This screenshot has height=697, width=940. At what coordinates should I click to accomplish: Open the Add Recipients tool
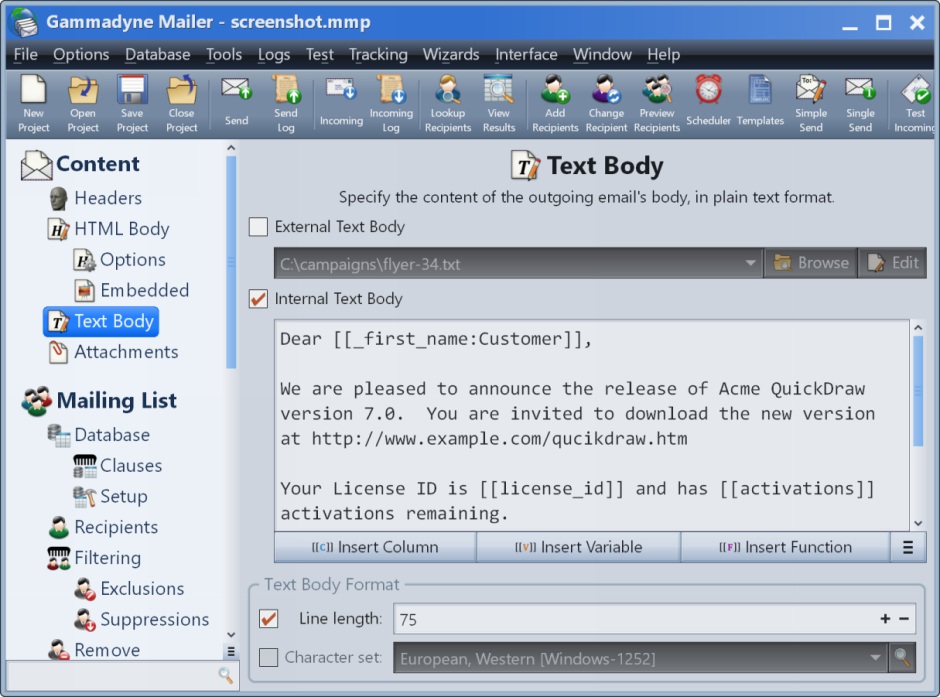coord(555,100)
